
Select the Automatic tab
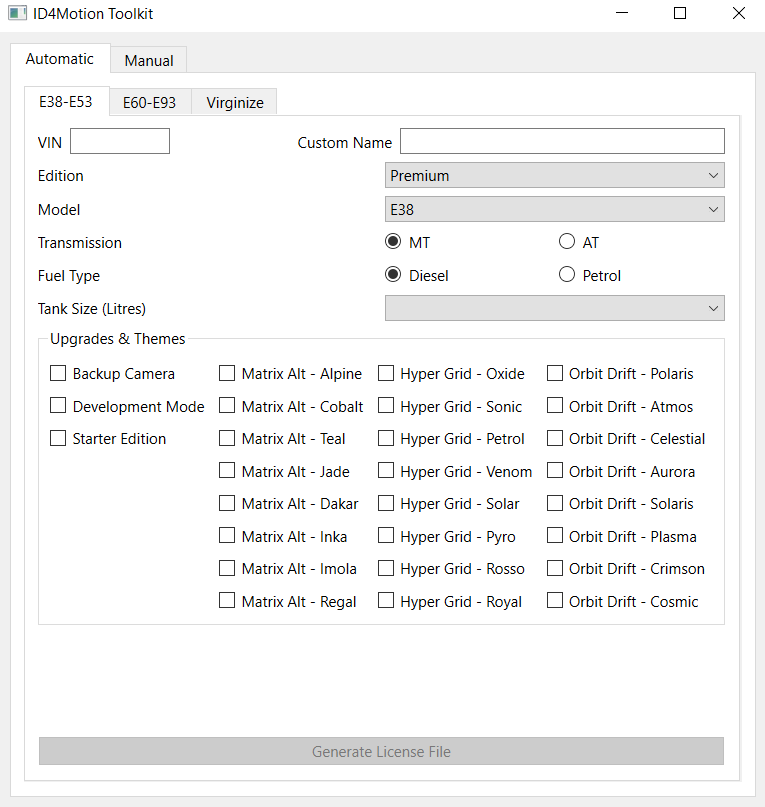(x=60, y=59)
